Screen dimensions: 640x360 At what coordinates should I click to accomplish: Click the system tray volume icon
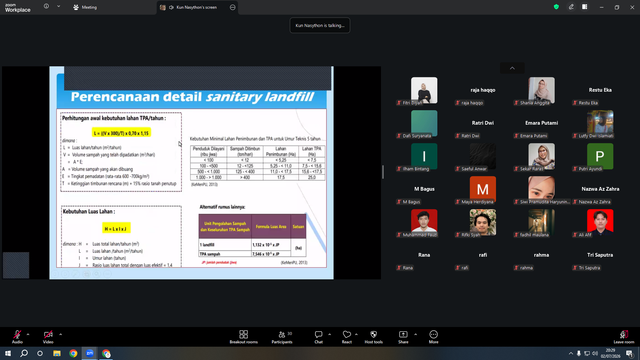pos(595,353)
